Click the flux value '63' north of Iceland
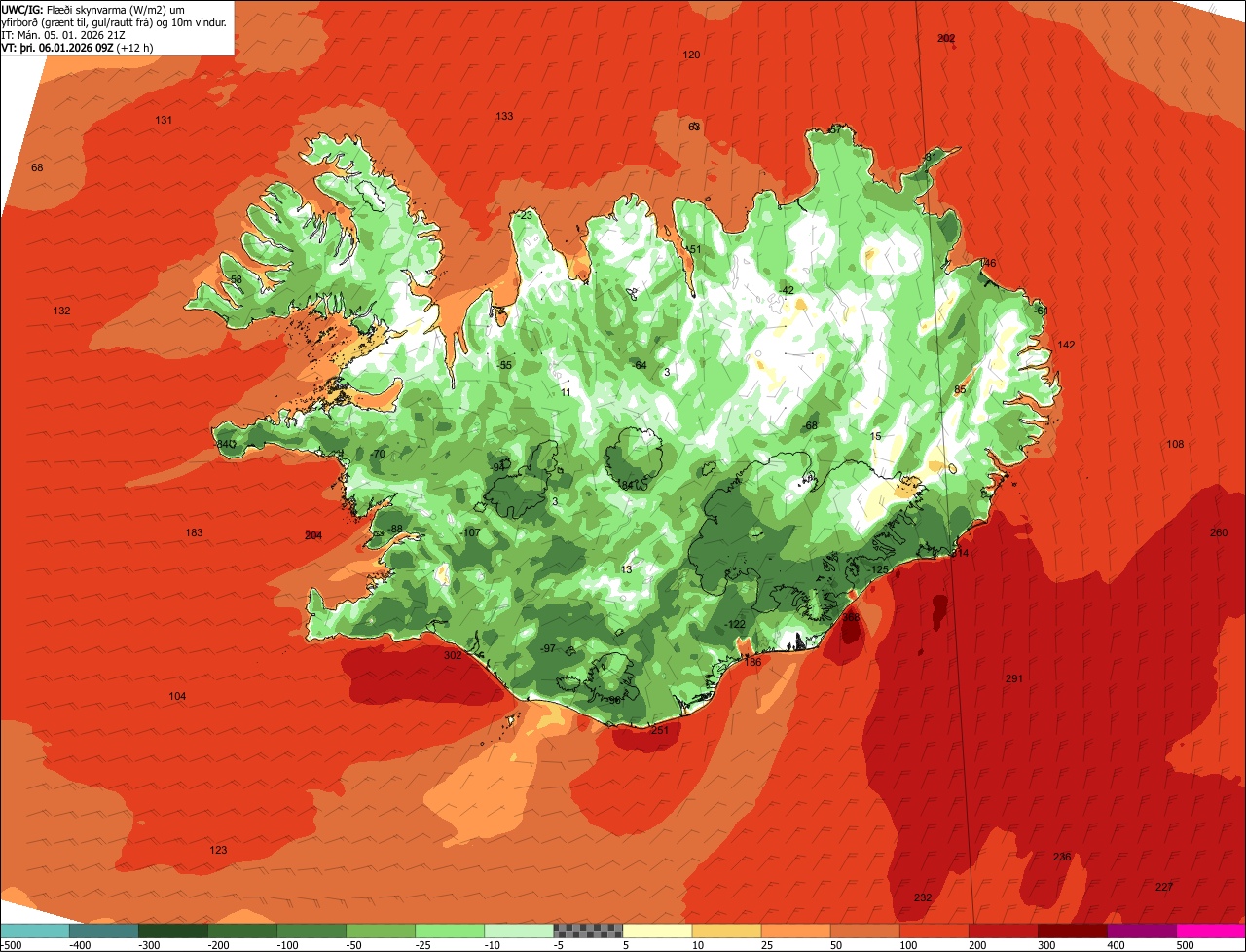Screen dimensions: 1246x952 click(694, 127)
